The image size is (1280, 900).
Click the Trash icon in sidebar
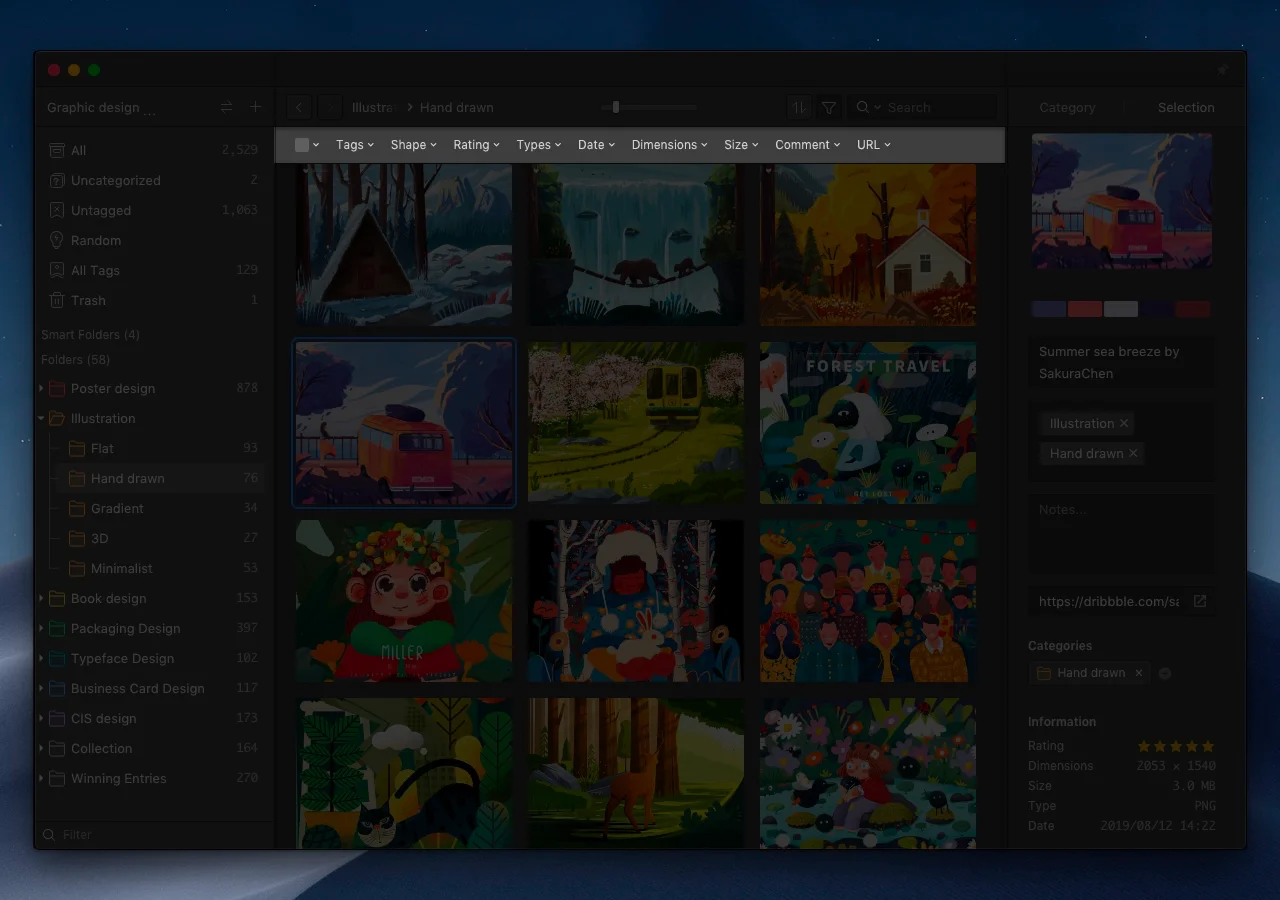[57, 300]
